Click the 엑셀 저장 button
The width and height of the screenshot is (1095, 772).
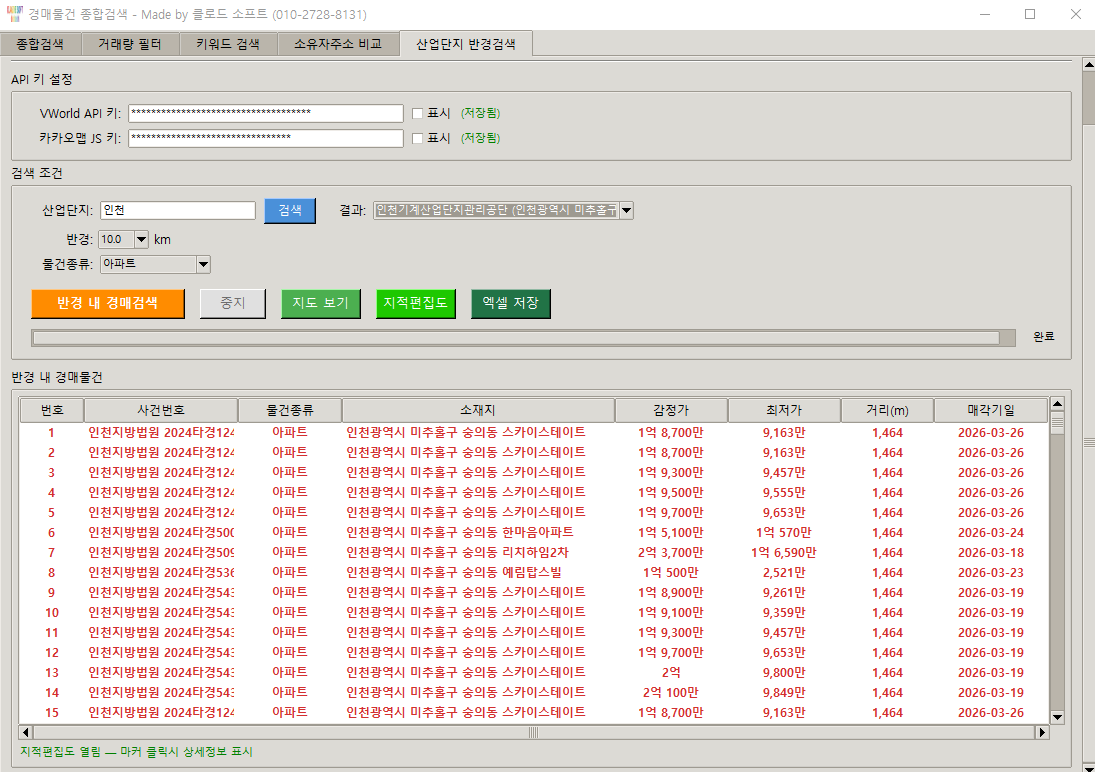click(510, 303)
